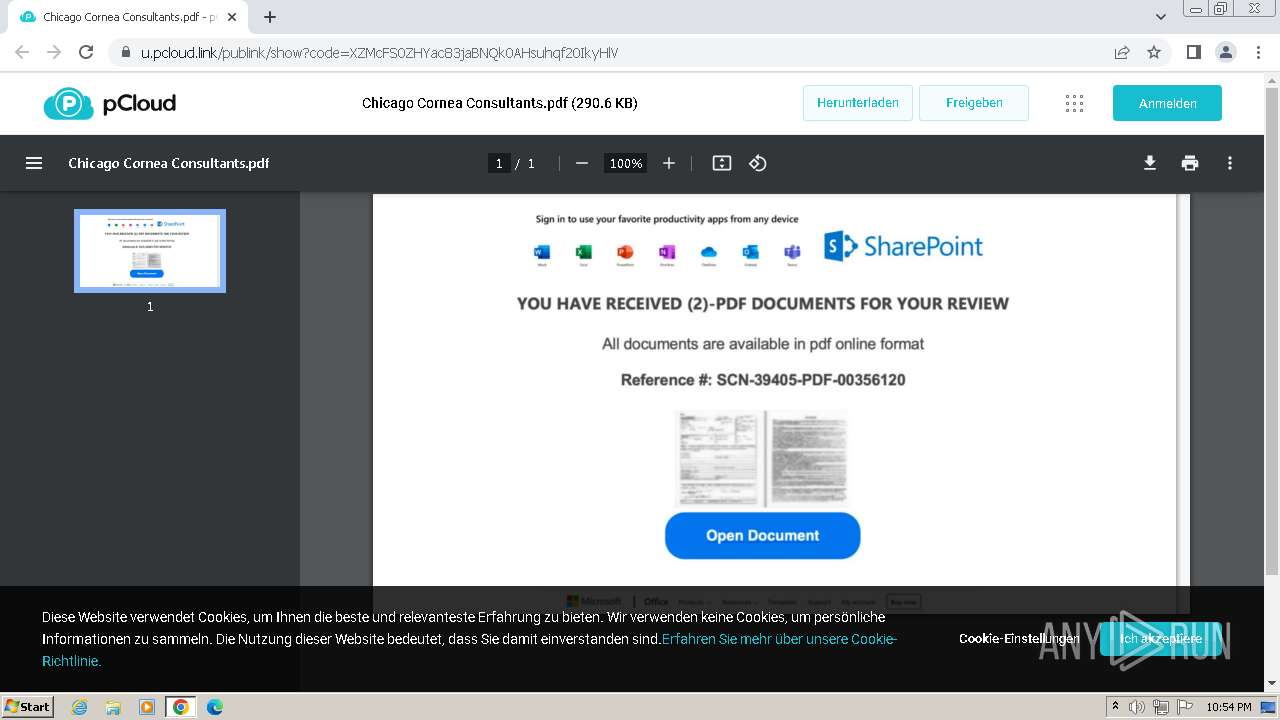Click the Freigeben button
The image size is (1280, 720).
coord(974,103)
